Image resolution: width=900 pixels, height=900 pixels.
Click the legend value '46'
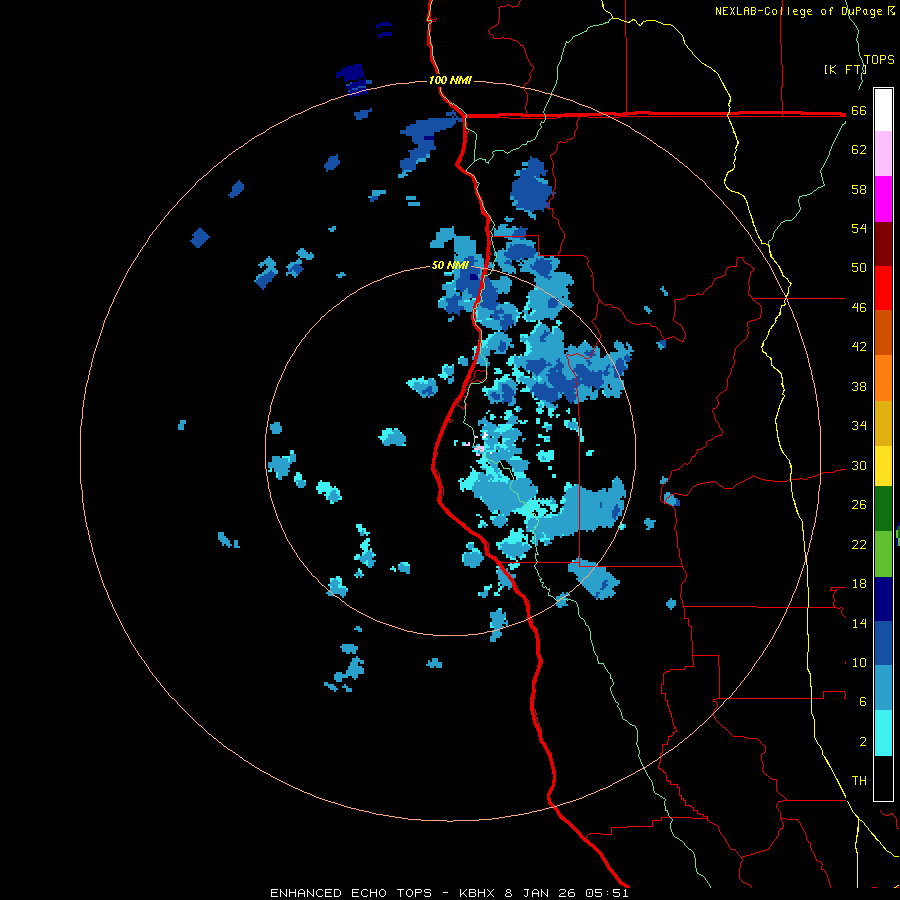tap(859, 308)
